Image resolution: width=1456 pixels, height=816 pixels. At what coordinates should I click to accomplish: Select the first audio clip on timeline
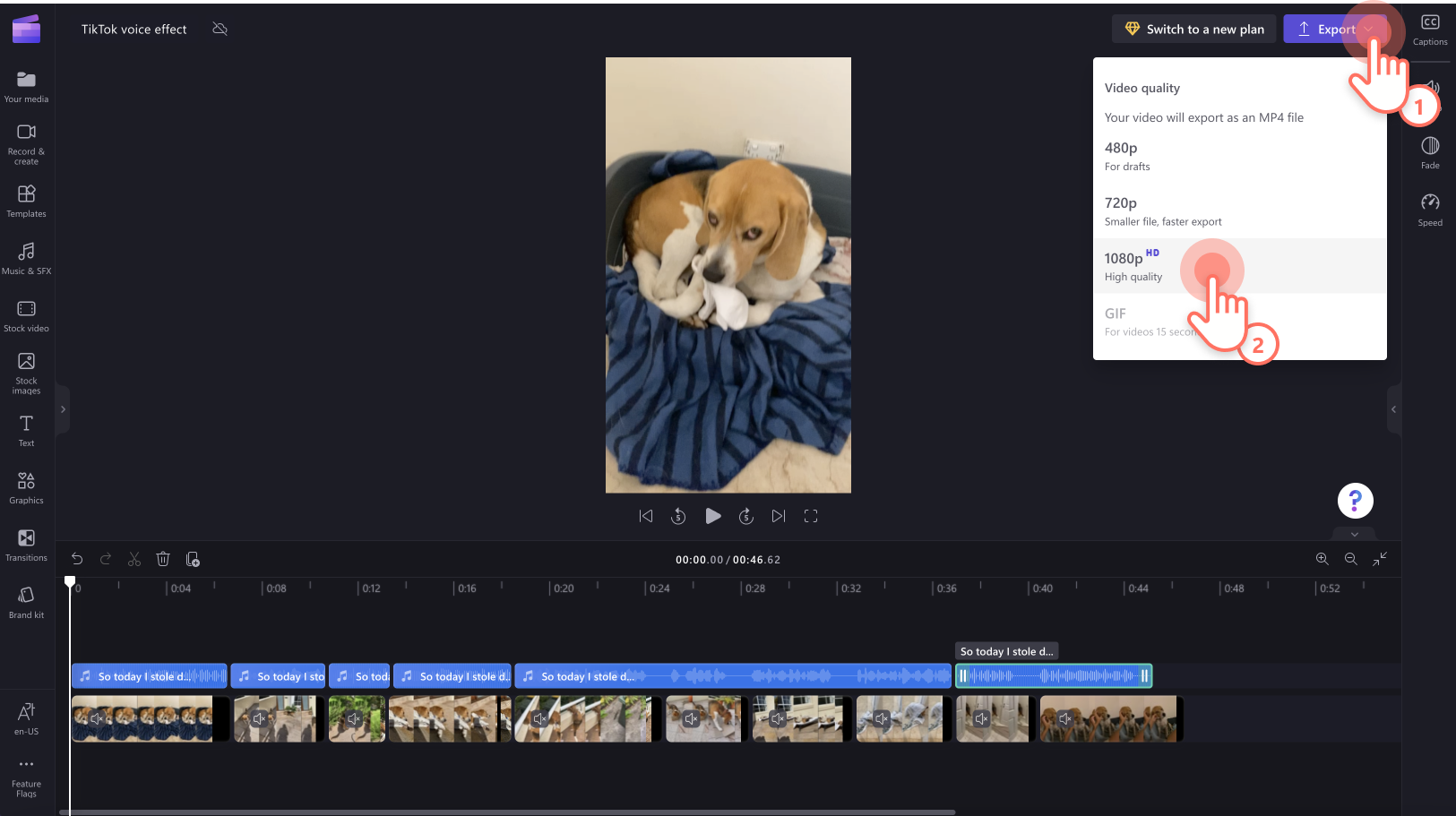click(x=149, y=676)
